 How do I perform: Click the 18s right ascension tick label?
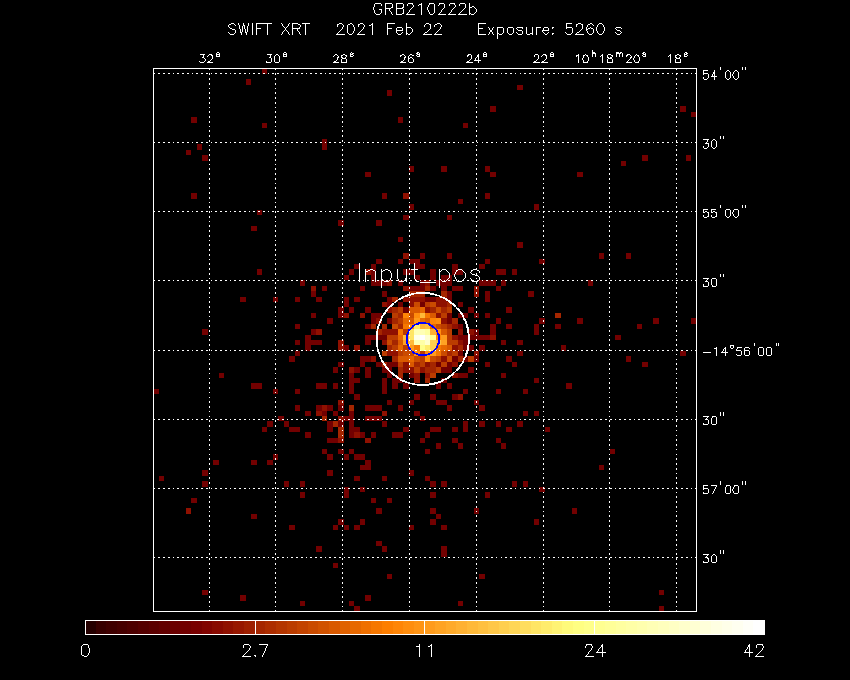[678, 59]
